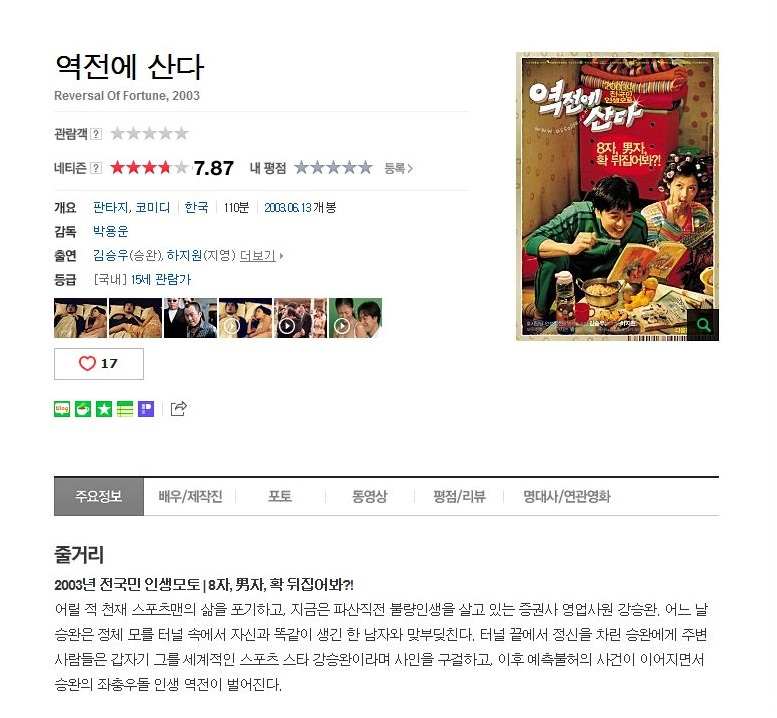Open director link 박용운
777x718 pixels.
[111, 231]
